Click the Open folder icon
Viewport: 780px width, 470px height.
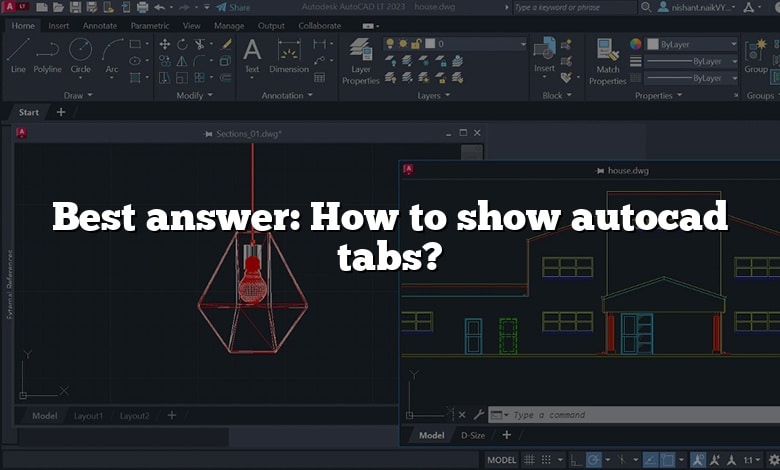point(59,7)
